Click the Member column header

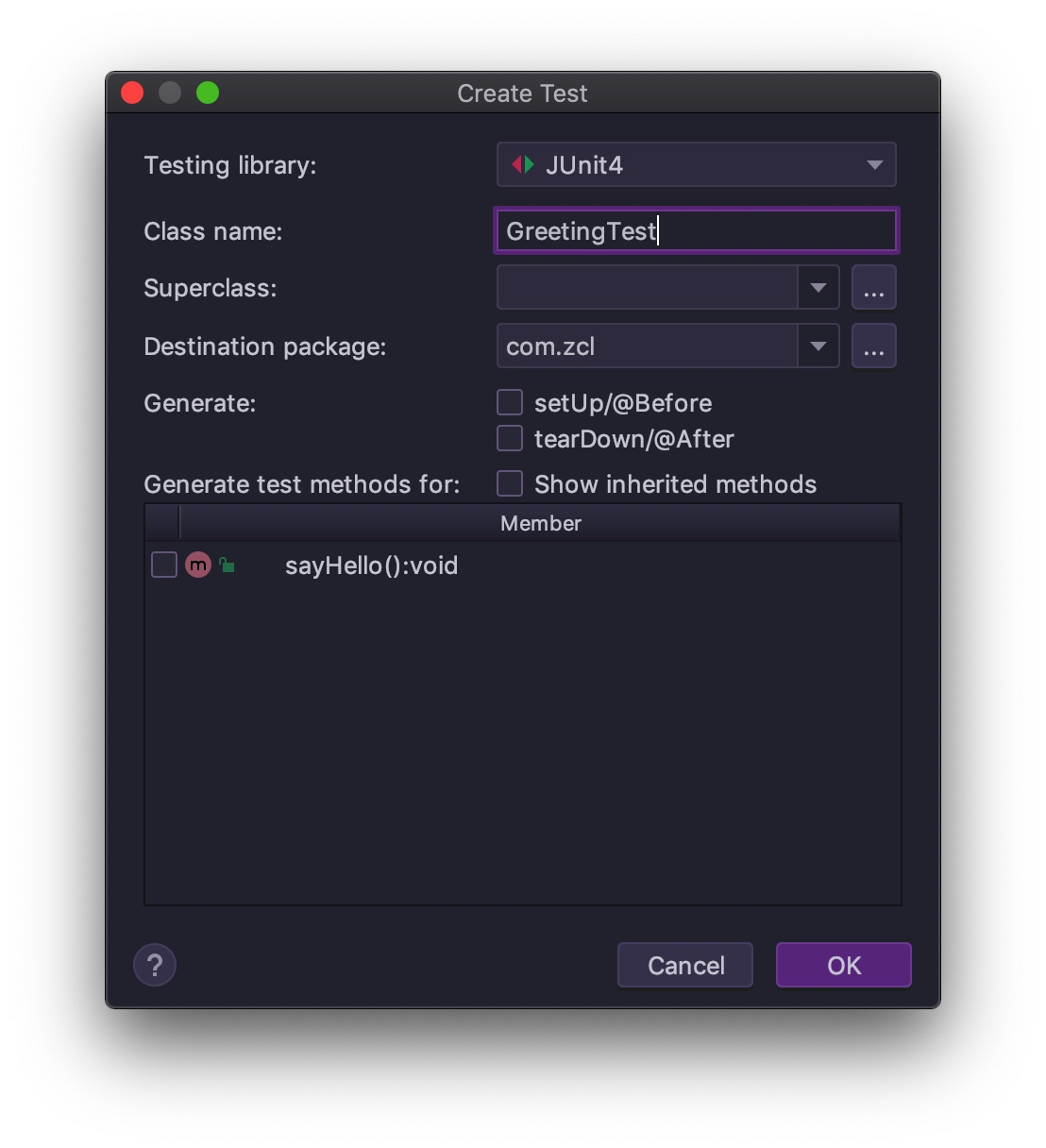click(540, 523)
